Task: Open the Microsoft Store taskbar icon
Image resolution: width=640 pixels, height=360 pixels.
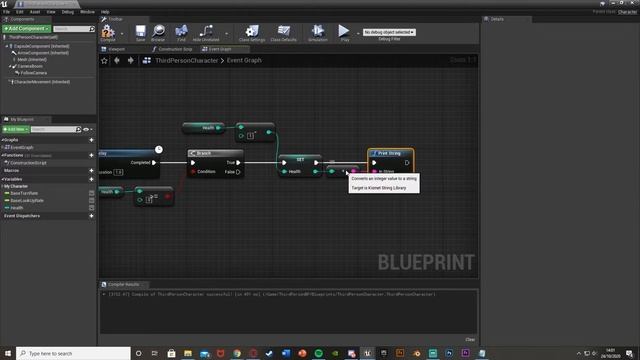Action: point(171,353)
